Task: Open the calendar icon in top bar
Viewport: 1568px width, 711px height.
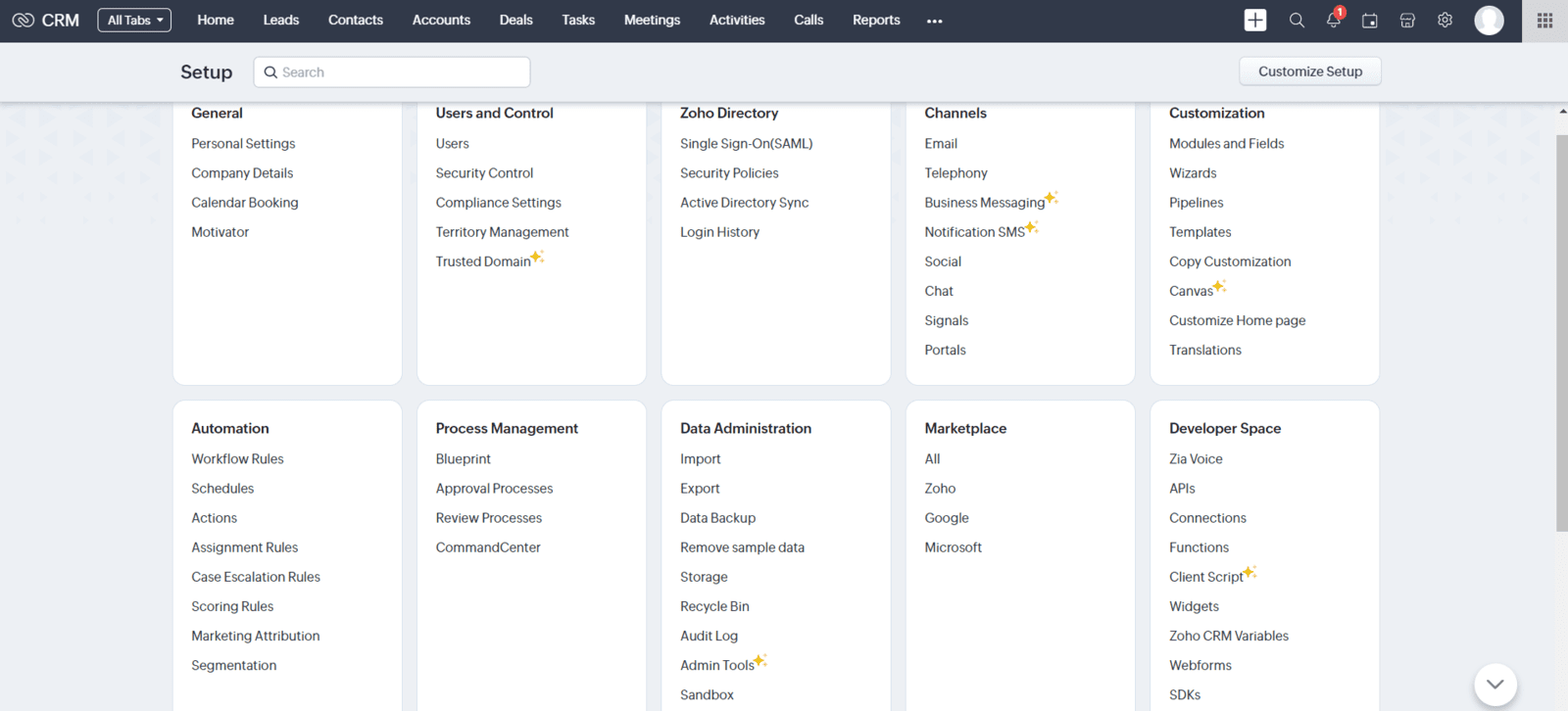Action: tap(1370, 20)
